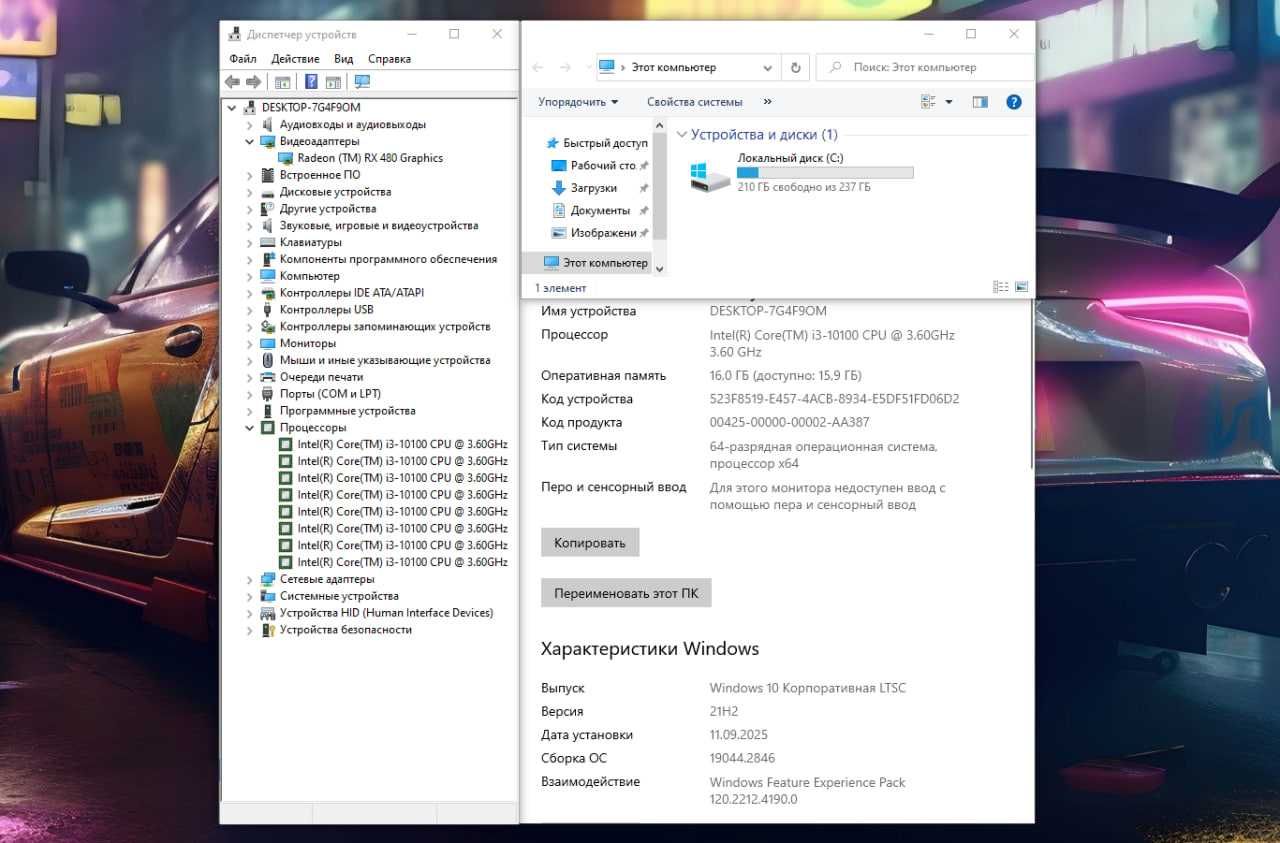The height and width of the screenshot is (843, 1280).
Task: Expand the Сетевые адаптеры category
Action: pos(250,579)
